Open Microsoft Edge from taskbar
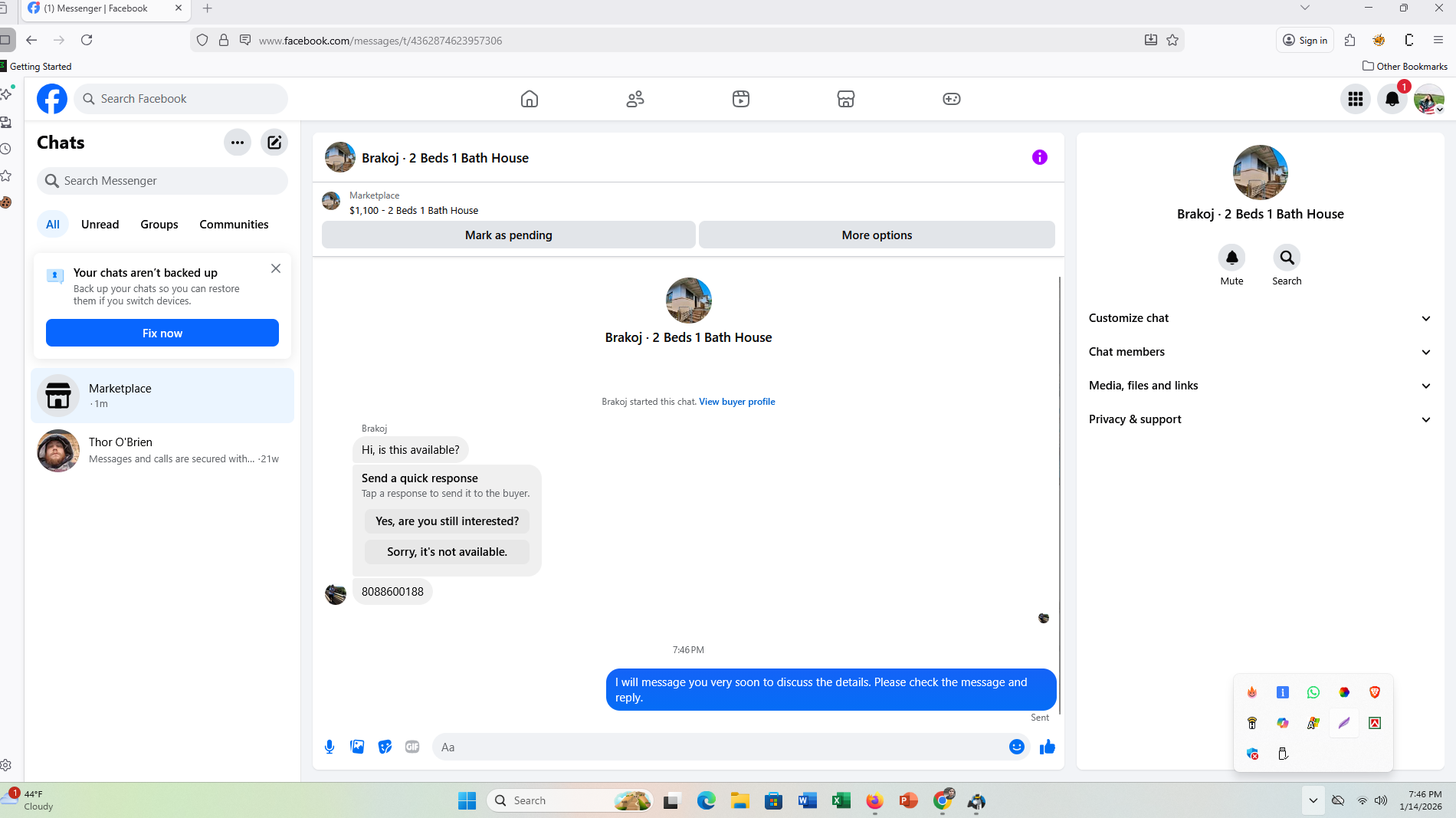 [x=706, y=800]
